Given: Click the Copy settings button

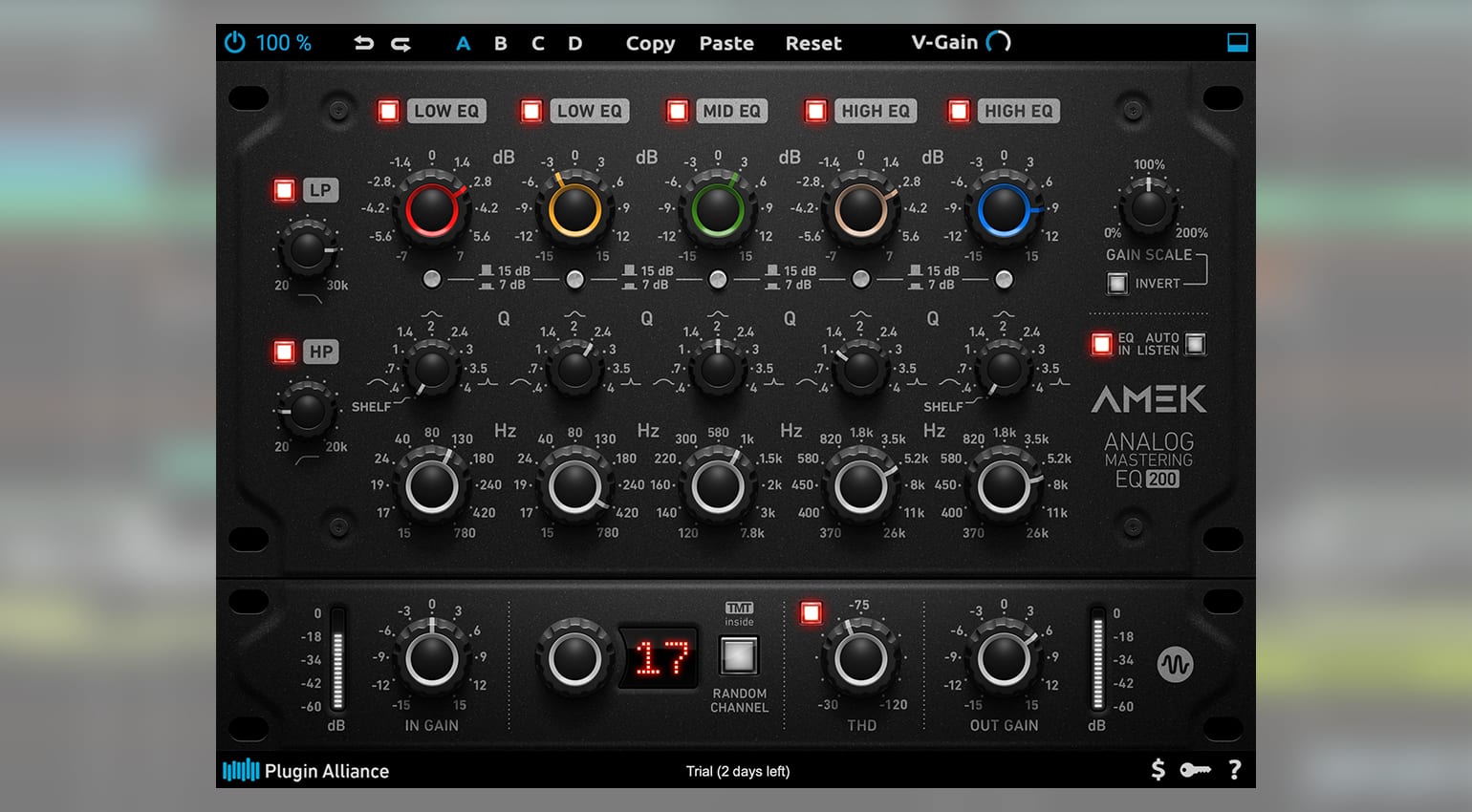Looking at the screenshot, I should coord(650,43).
